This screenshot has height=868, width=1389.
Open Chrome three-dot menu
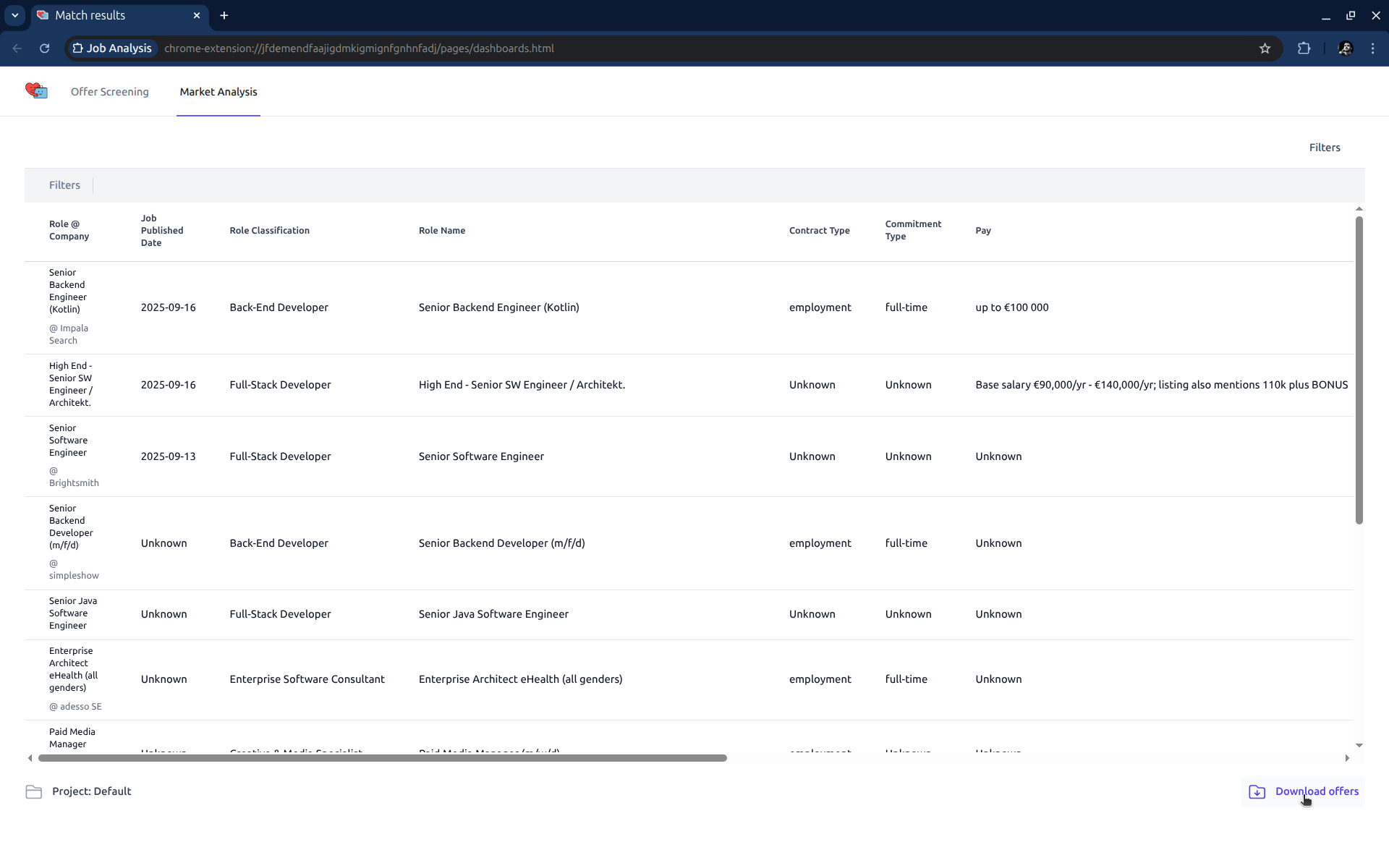click(1372, 48)
